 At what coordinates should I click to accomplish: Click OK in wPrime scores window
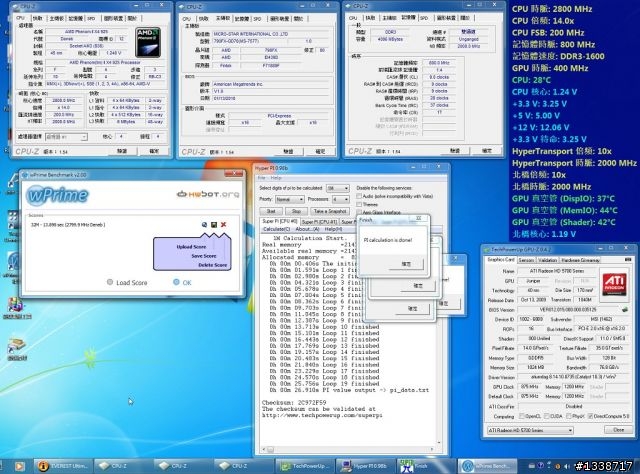pyautogui.click(x=182, y=283)
